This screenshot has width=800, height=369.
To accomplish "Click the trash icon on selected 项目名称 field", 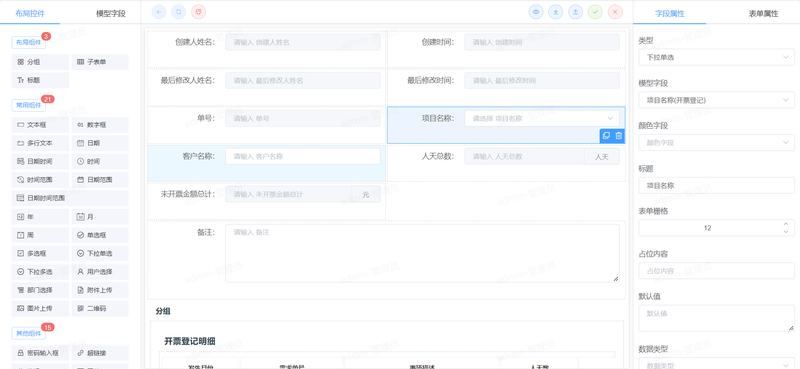I will tap(618, 136).
